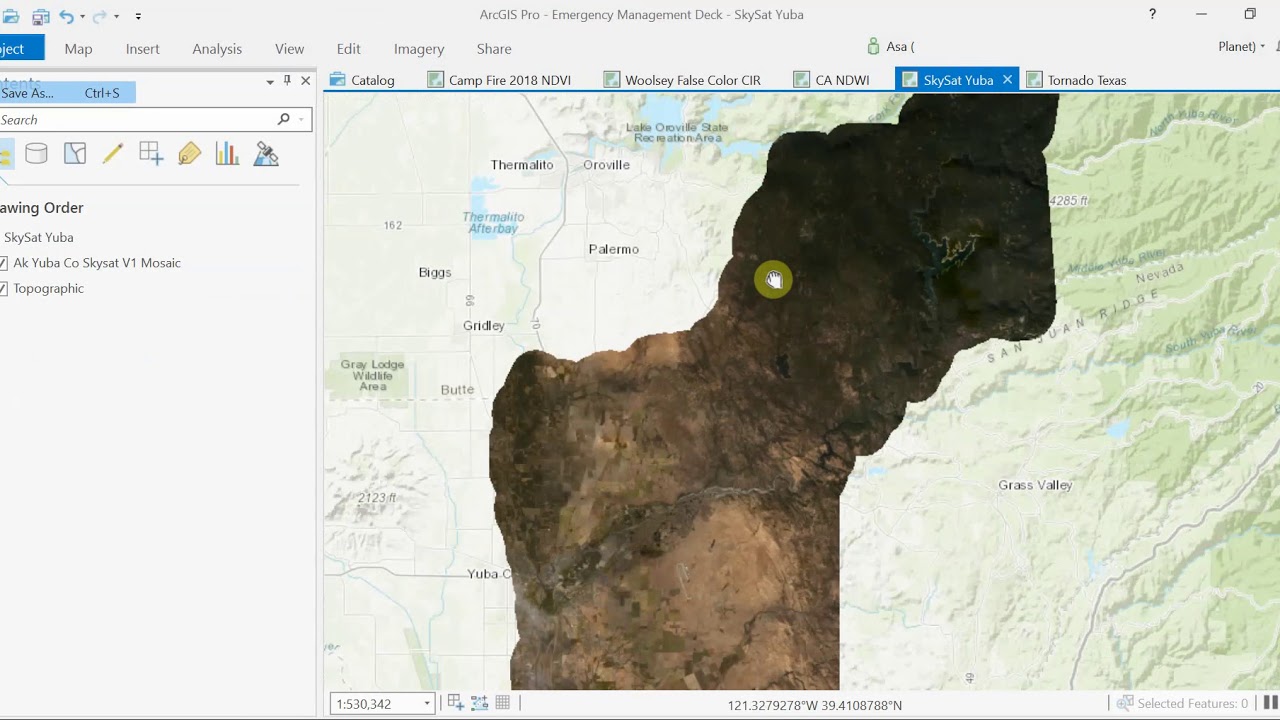Open the Contents pane options menu arrow
Screen dimensions: 1280x720
click(x=270, y=81)
